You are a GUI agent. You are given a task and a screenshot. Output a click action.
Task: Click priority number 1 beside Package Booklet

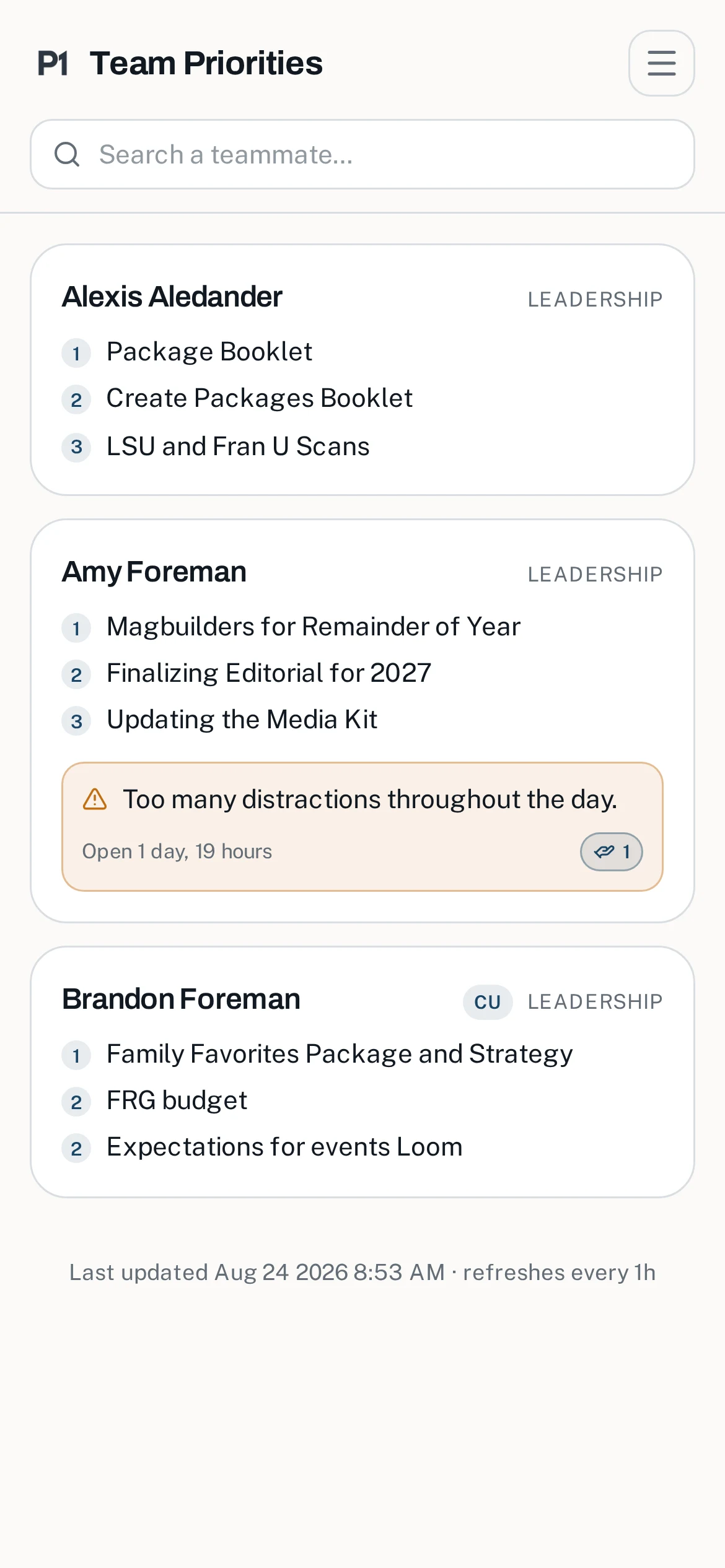(x=76, y=353)
